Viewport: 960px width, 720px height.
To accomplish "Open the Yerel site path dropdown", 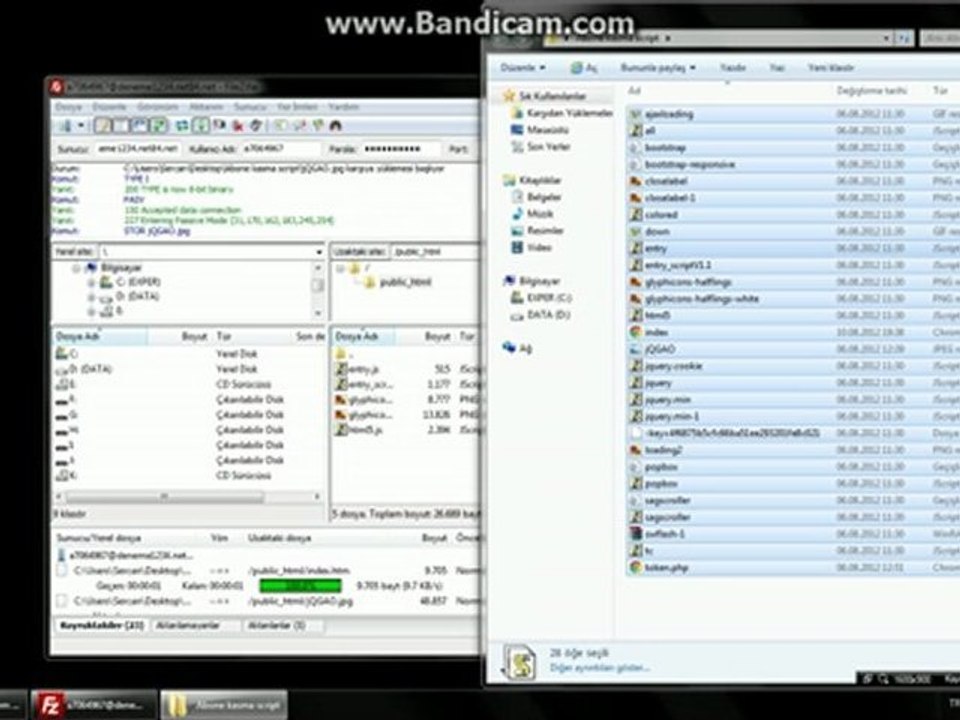I will (318, 252).
